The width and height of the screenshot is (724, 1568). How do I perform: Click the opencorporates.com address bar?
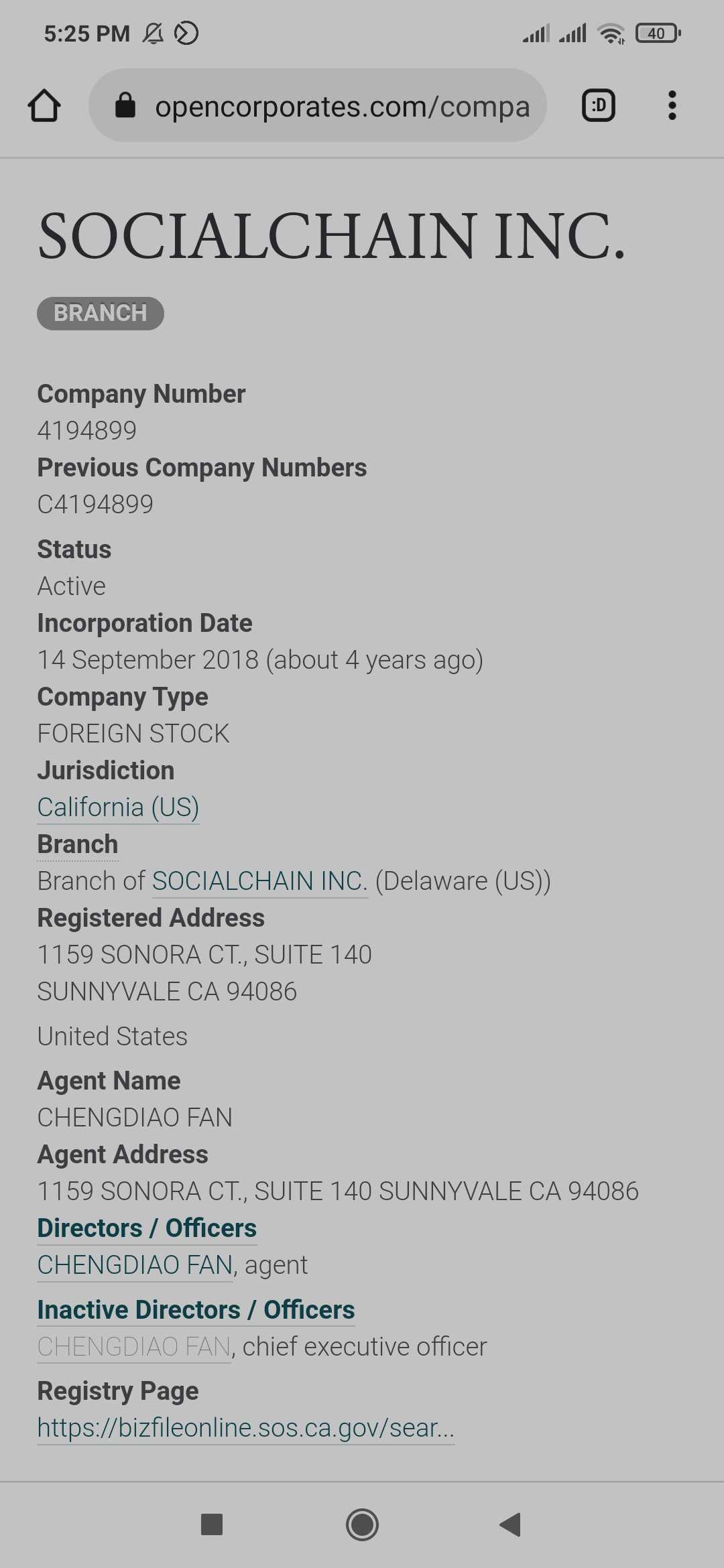coord(342,107)
